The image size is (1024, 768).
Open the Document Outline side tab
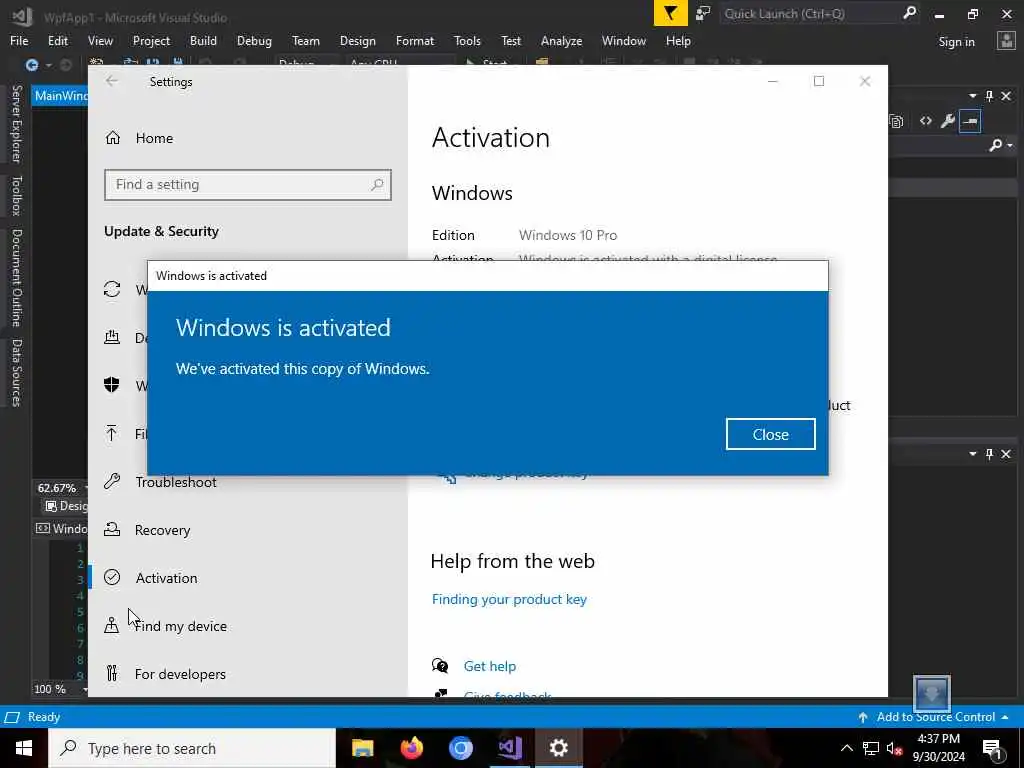(16, 278)
